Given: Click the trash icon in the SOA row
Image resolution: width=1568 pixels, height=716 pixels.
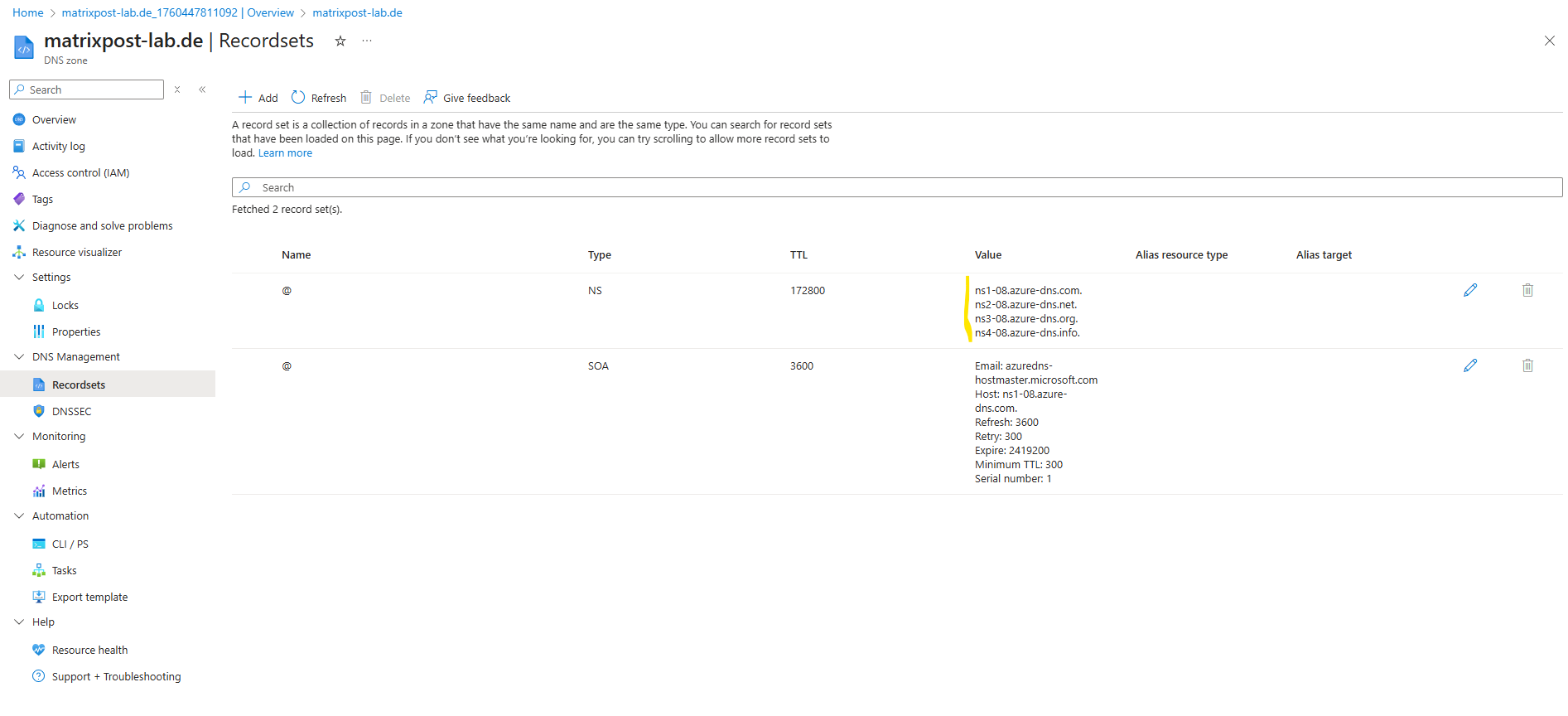Looking at the screenshot, I should pyautogui.click(x=1527, y=365).
